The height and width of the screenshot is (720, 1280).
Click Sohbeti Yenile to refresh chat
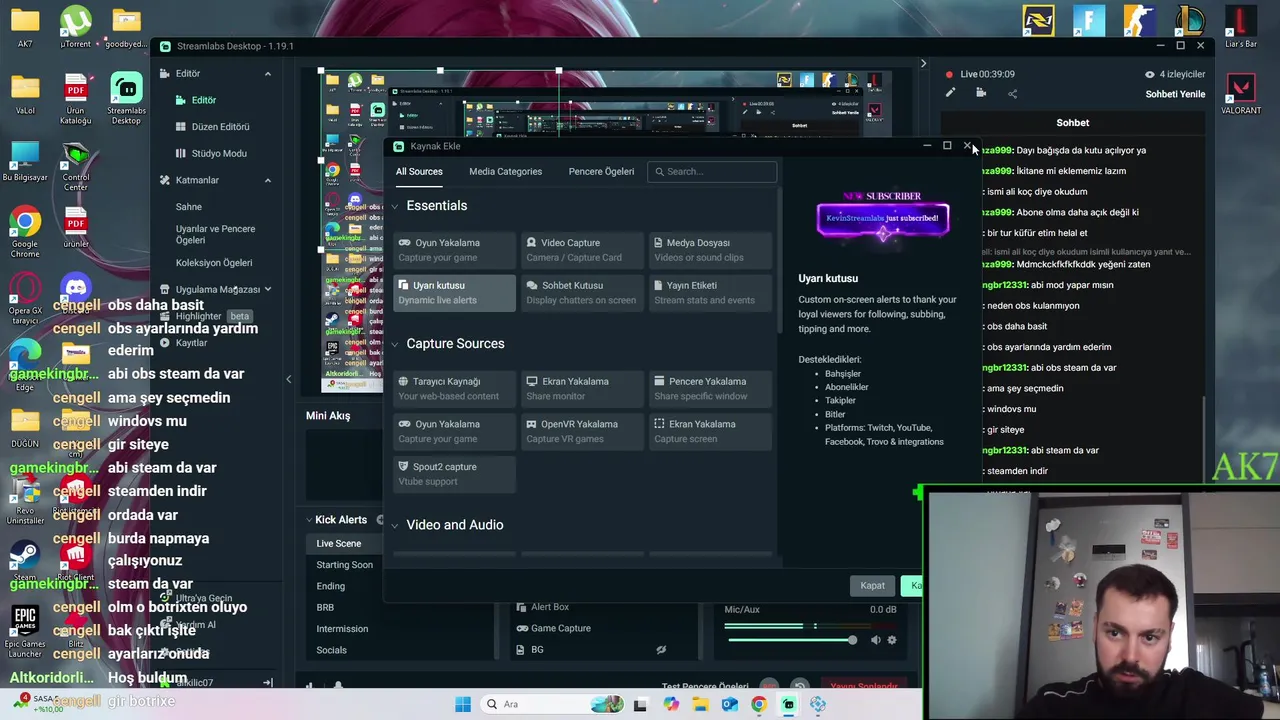1175,94
